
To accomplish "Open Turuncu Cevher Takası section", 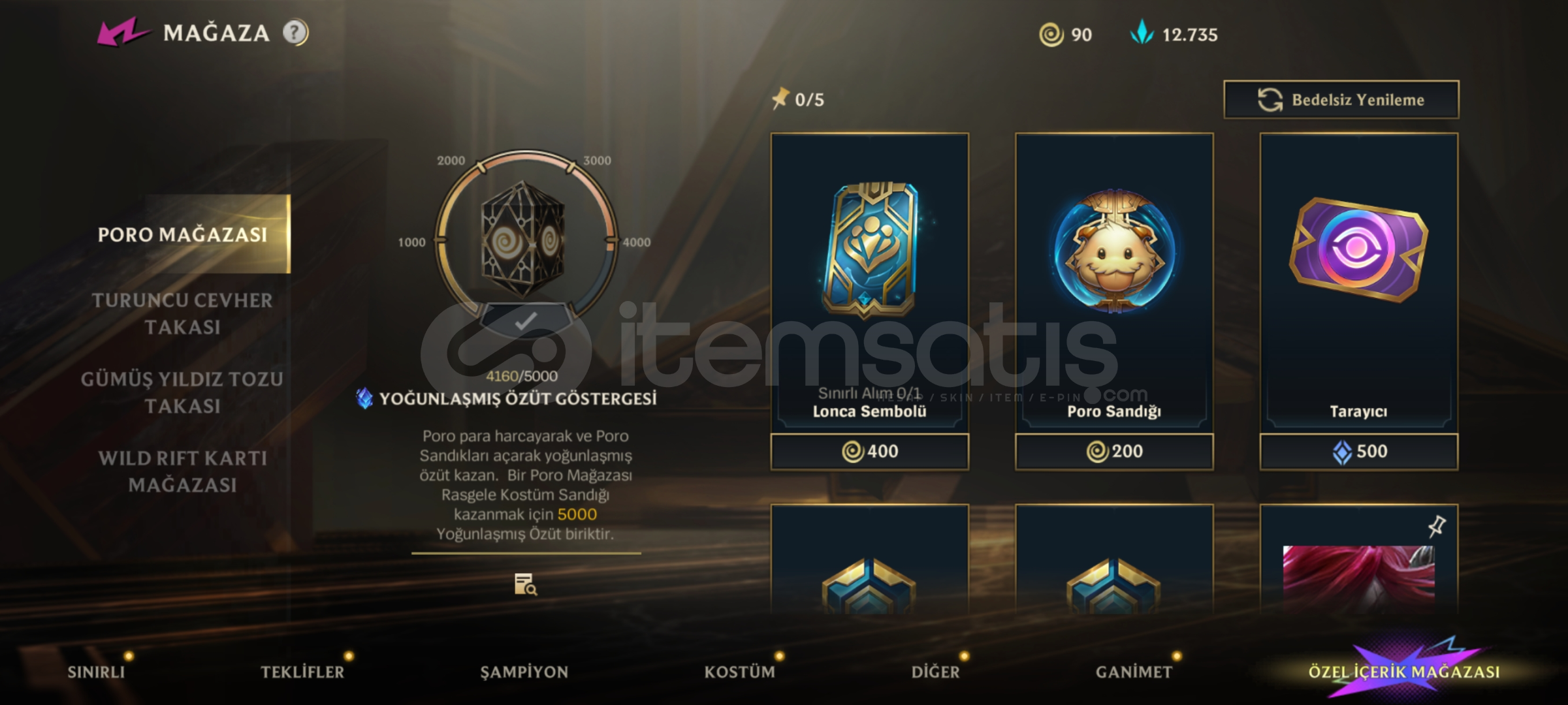I will click(183, 313).
